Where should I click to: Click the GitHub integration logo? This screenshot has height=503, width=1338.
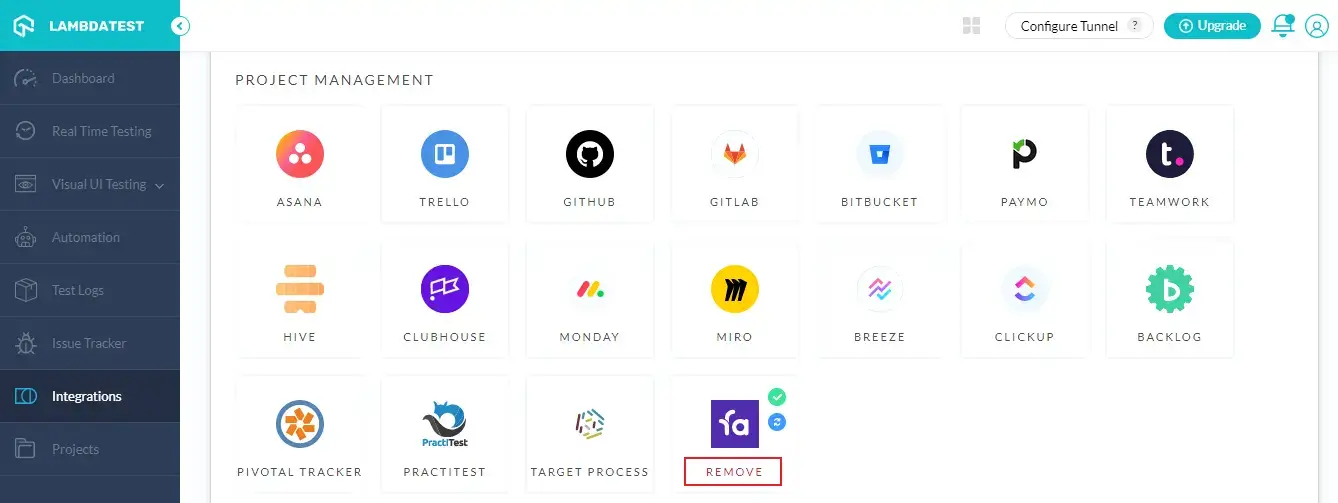[590, 154]
